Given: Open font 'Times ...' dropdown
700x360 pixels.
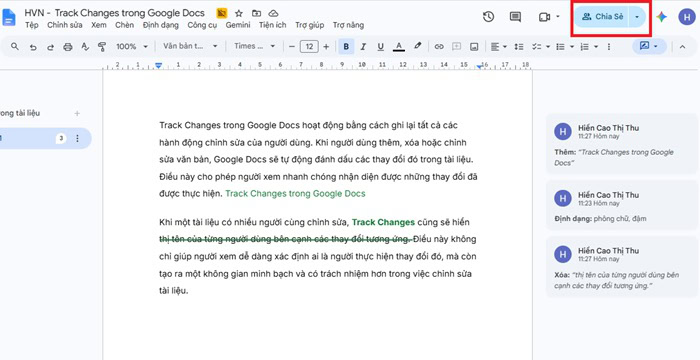Looking at the screenshot, I should pos(254,46).
